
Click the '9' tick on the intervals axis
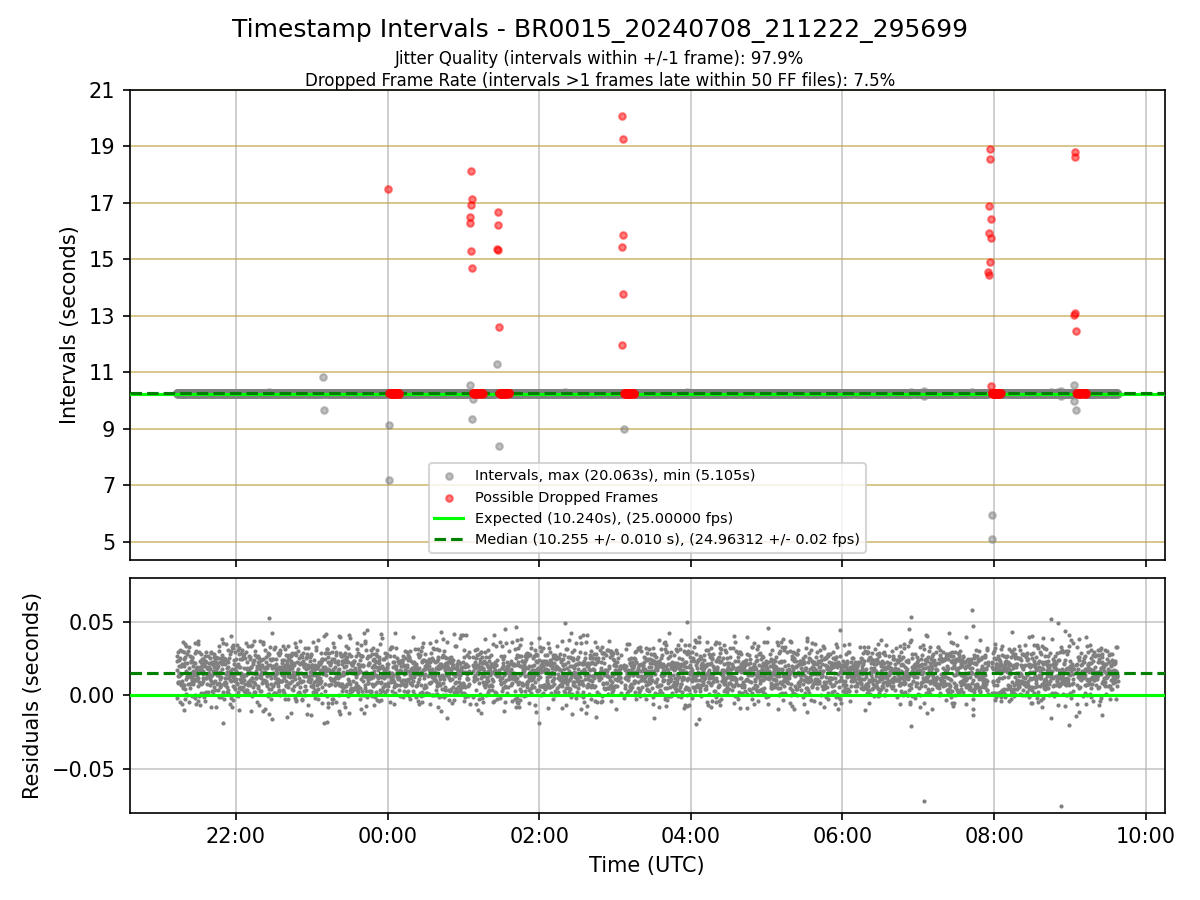coord(110,430)
